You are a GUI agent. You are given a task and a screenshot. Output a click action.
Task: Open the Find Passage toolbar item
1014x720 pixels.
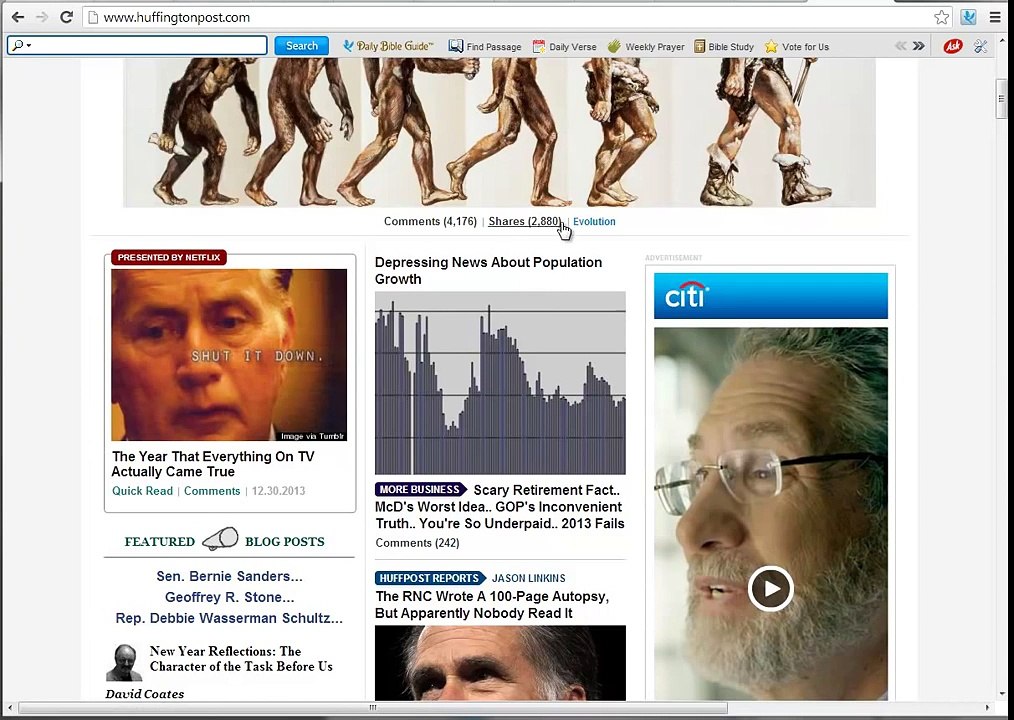pyautogui.click(x=485, y=46)
